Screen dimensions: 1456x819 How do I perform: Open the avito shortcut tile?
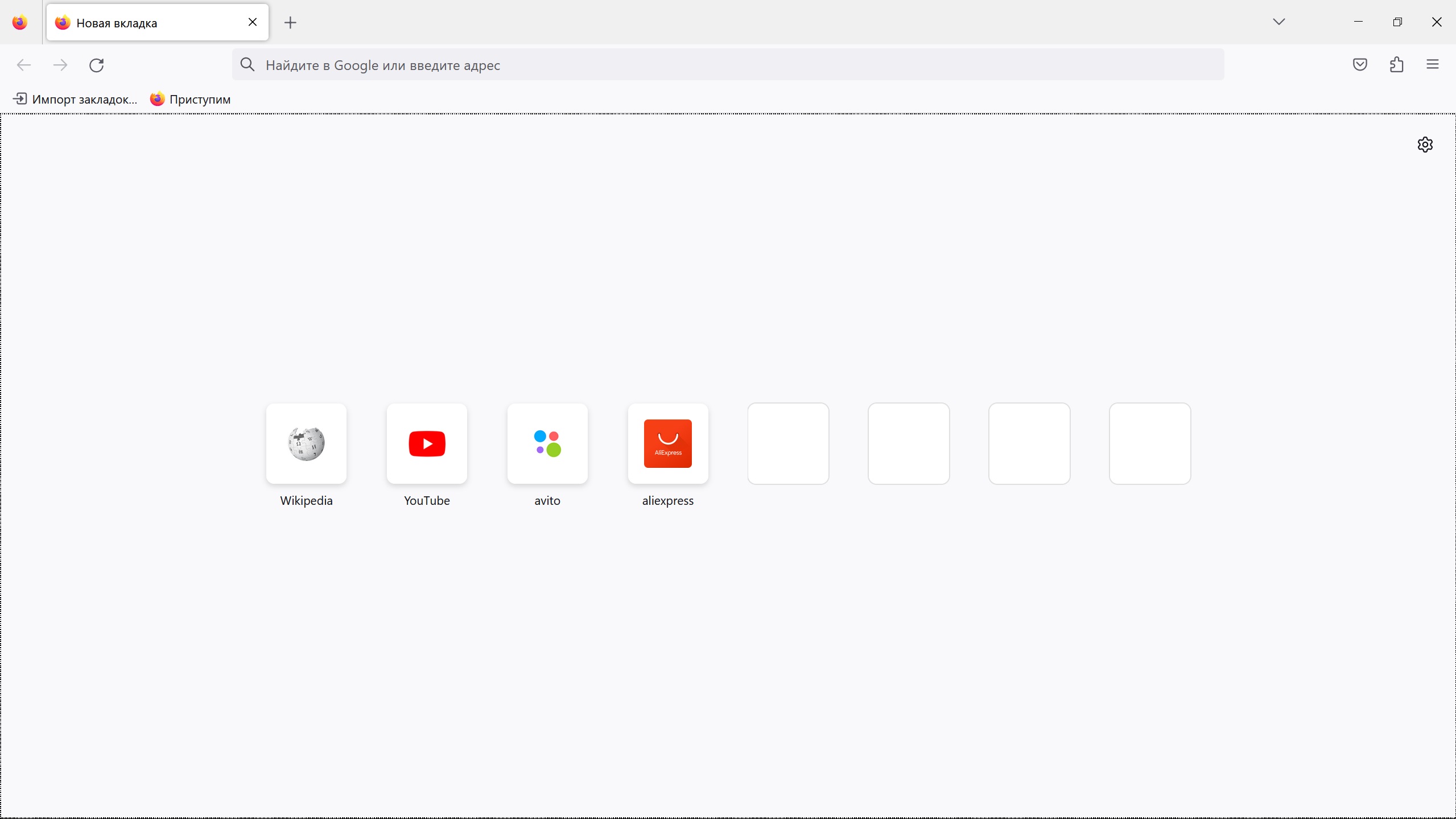pos(547,444)
